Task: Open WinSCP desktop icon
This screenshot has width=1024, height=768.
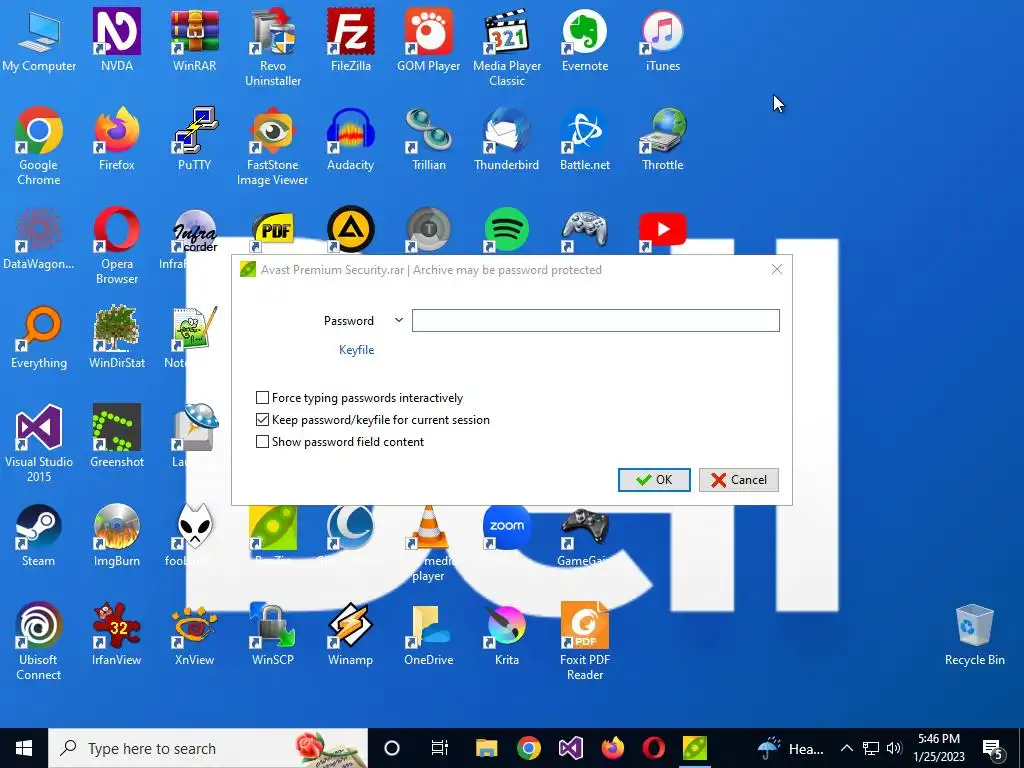Action: pyautogui.click(x=273, y=634)
